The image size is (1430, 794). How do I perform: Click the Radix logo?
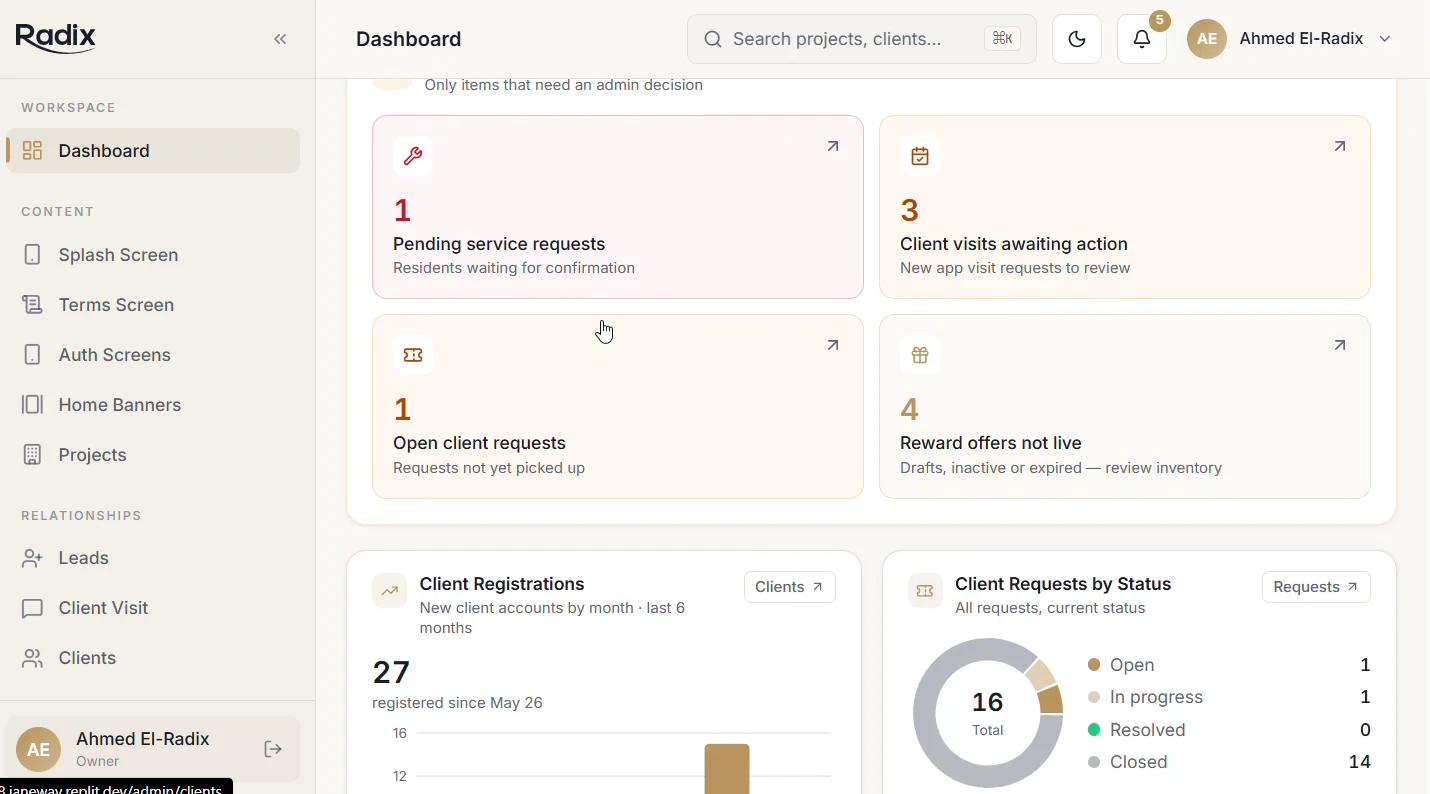[x=56, y=38]
